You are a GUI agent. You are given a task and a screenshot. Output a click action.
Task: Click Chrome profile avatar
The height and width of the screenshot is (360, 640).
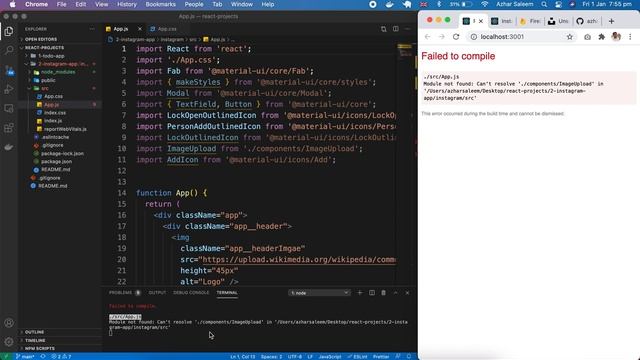coord(616,37)
